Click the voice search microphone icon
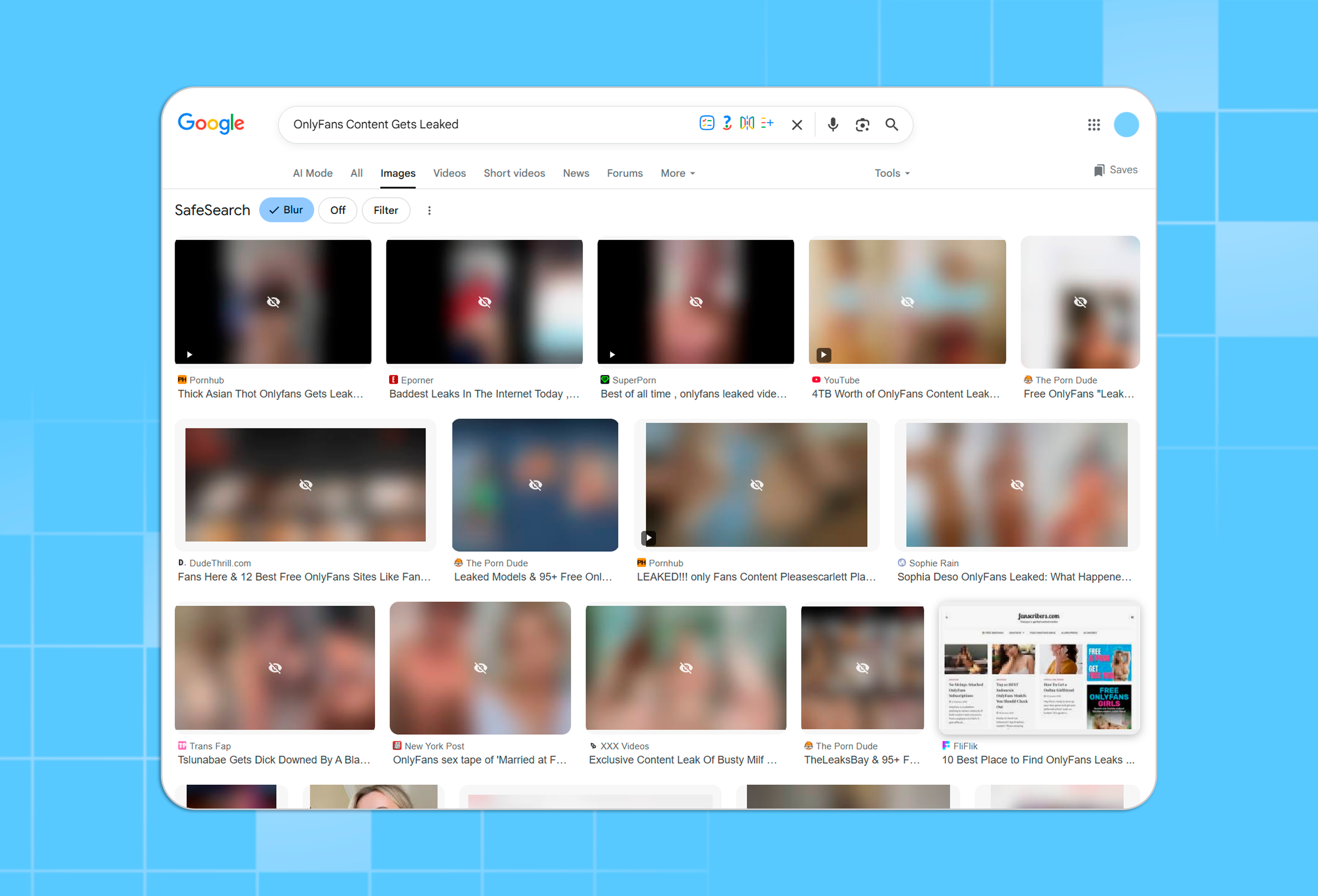 (x=832, y=125)
